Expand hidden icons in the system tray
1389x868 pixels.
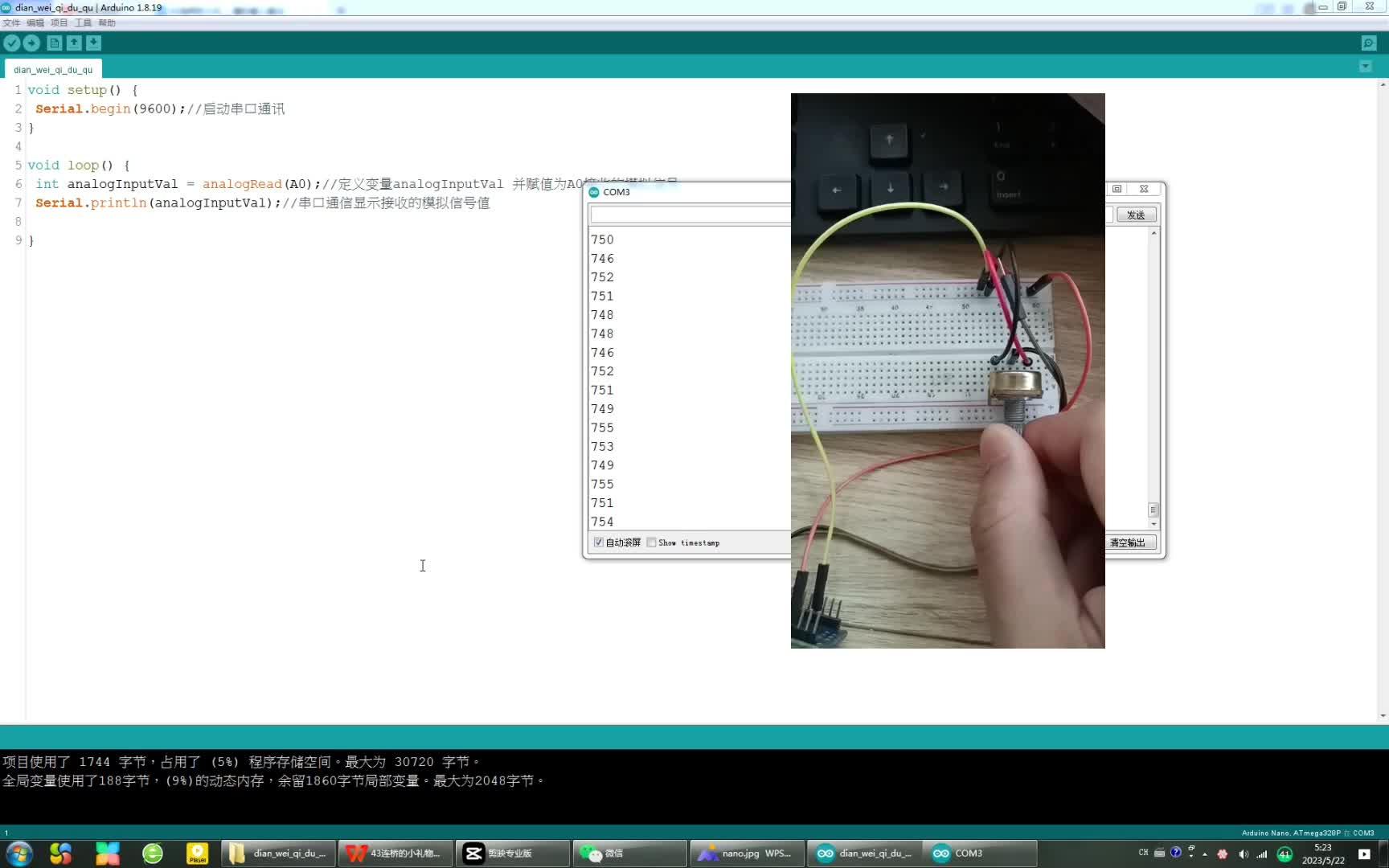pos(1205,854)
